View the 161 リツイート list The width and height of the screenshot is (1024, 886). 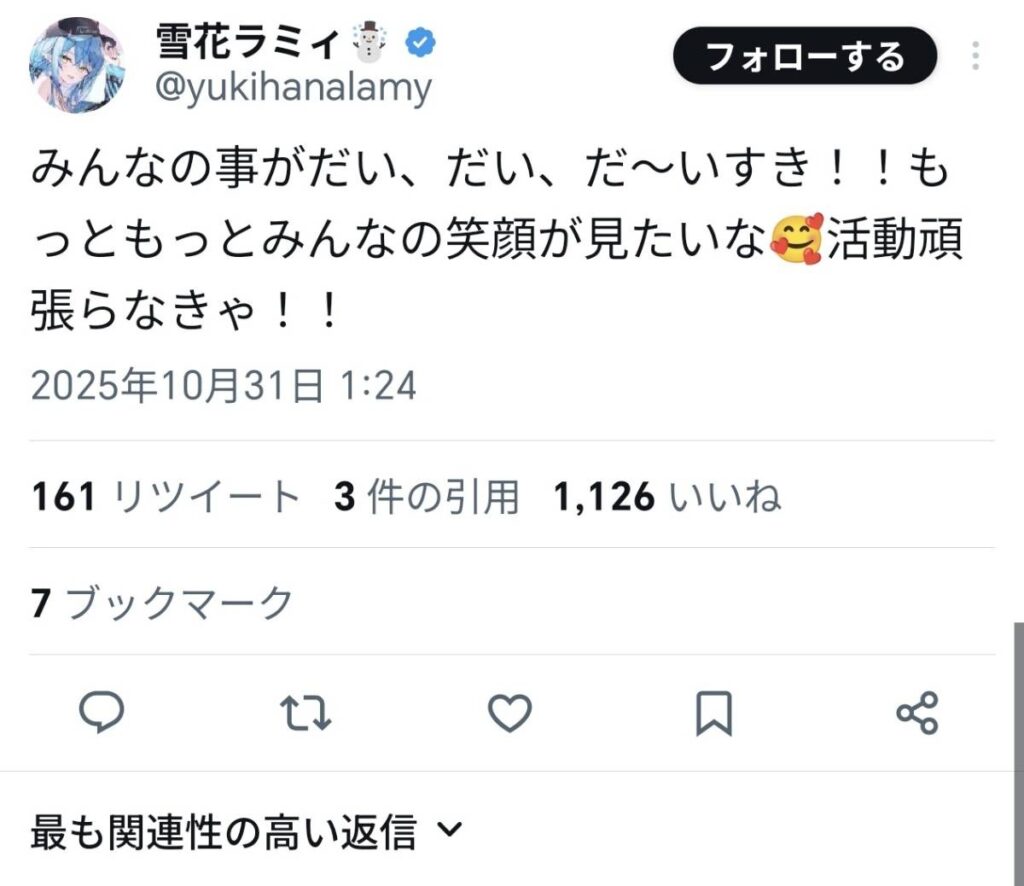(166, 496)
